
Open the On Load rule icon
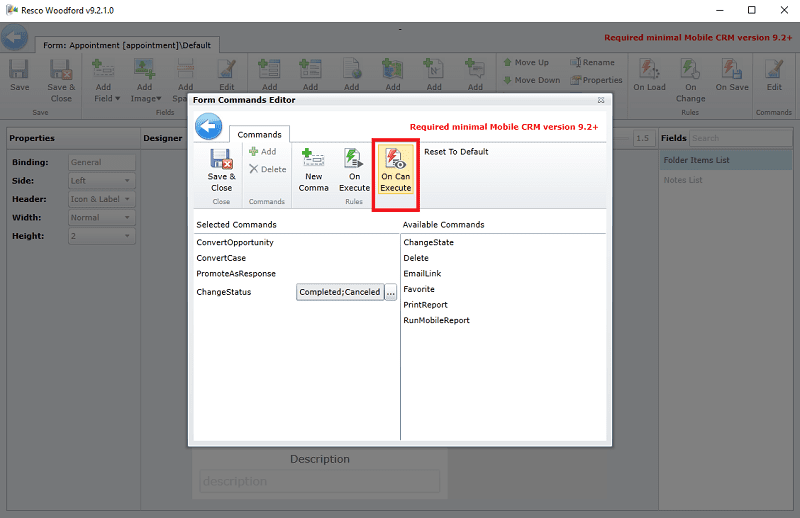(649, 75)
